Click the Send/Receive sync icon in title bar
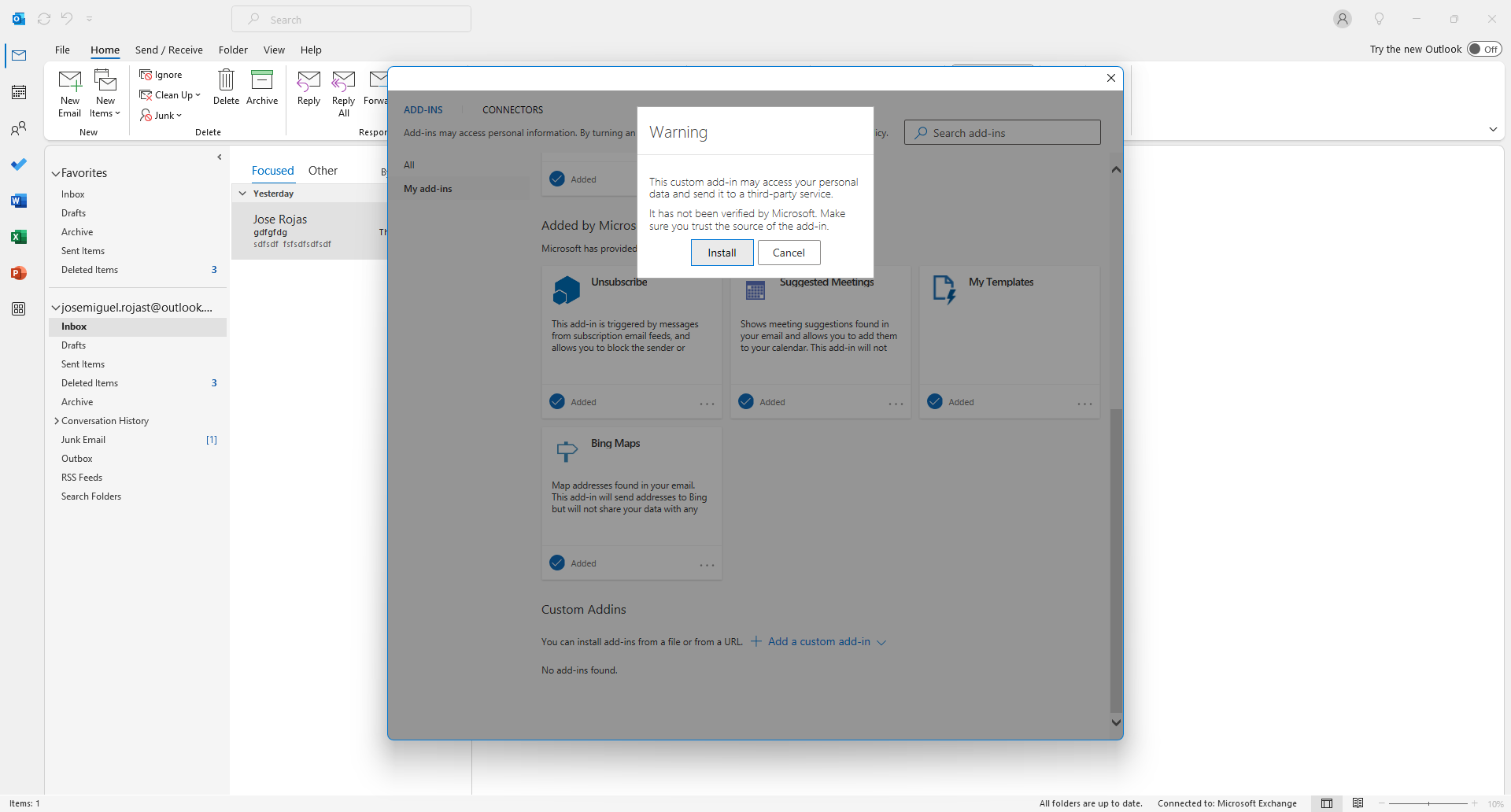This screenshot has width=1511, height=812. 44,19
